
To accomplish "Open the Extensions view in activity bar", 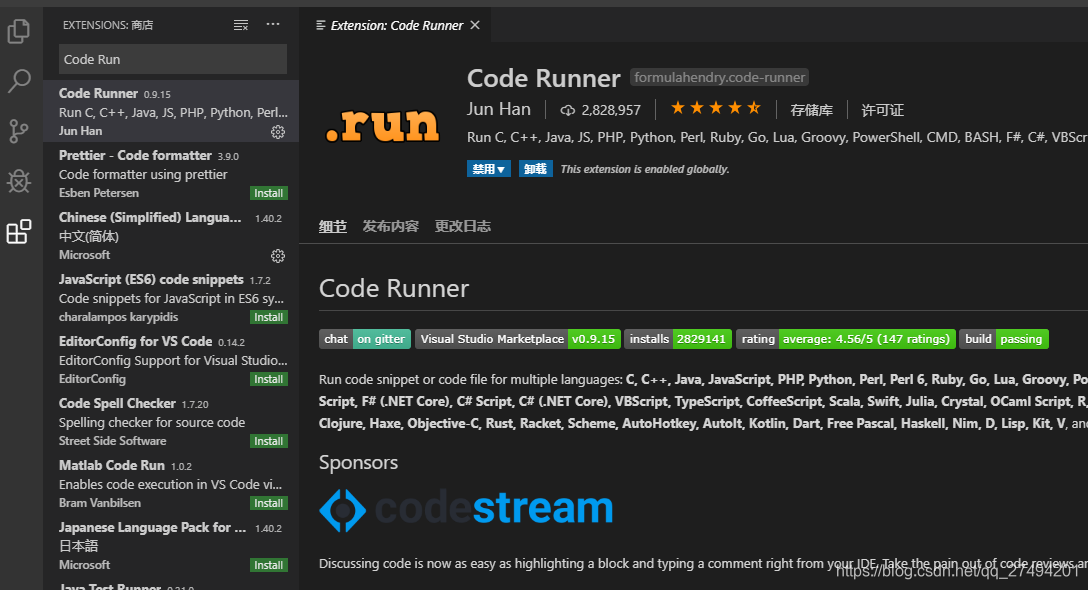I will [x=19, y=232].
